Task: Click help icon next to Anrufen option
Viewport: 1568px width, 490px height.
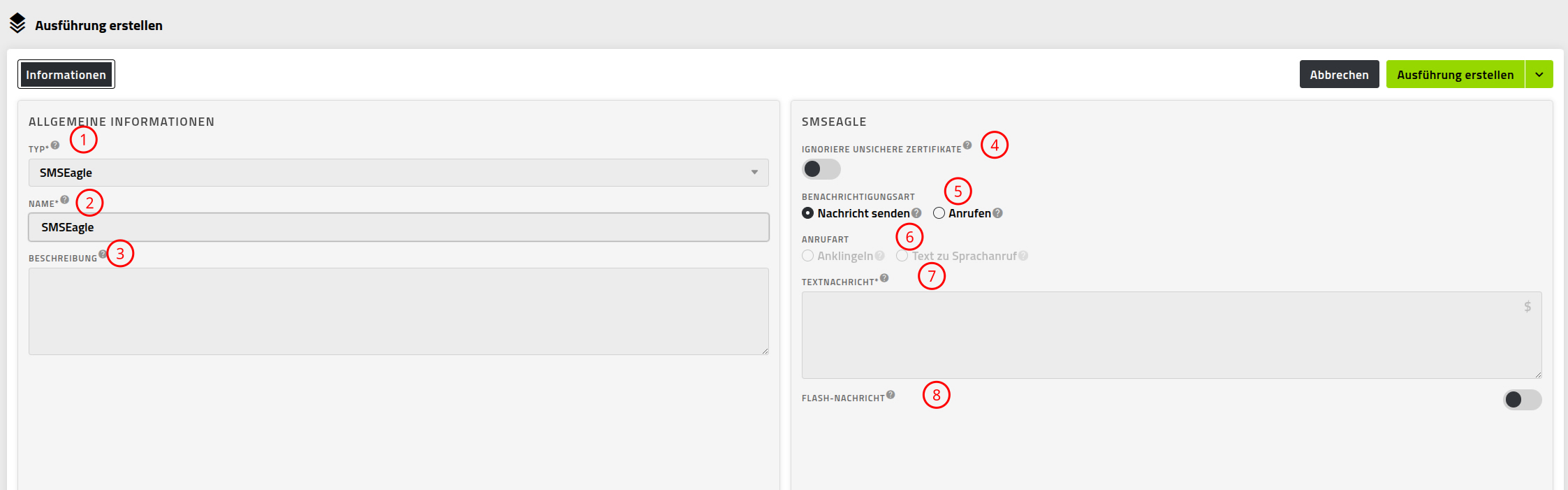Action: click(x=997, y=213)
